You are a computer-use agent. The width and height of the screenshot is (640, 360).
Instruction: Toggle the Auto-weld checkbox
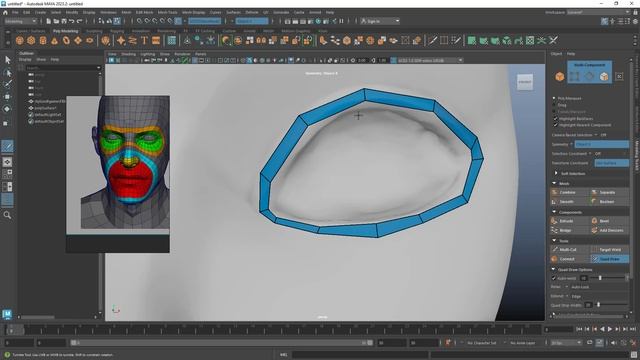(x=554, y=278)
